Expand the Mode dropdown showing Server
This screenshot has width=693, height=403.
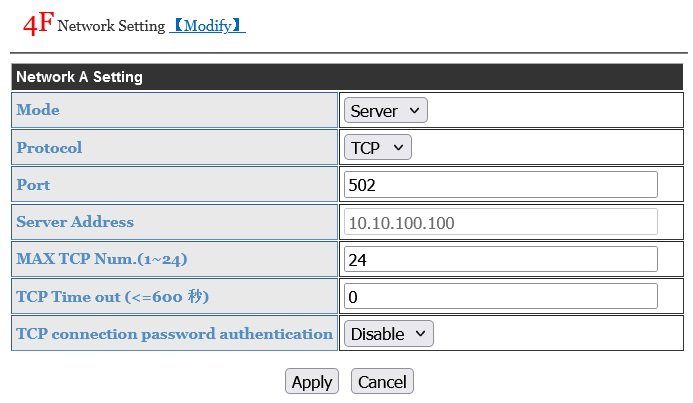click(385, 111)
